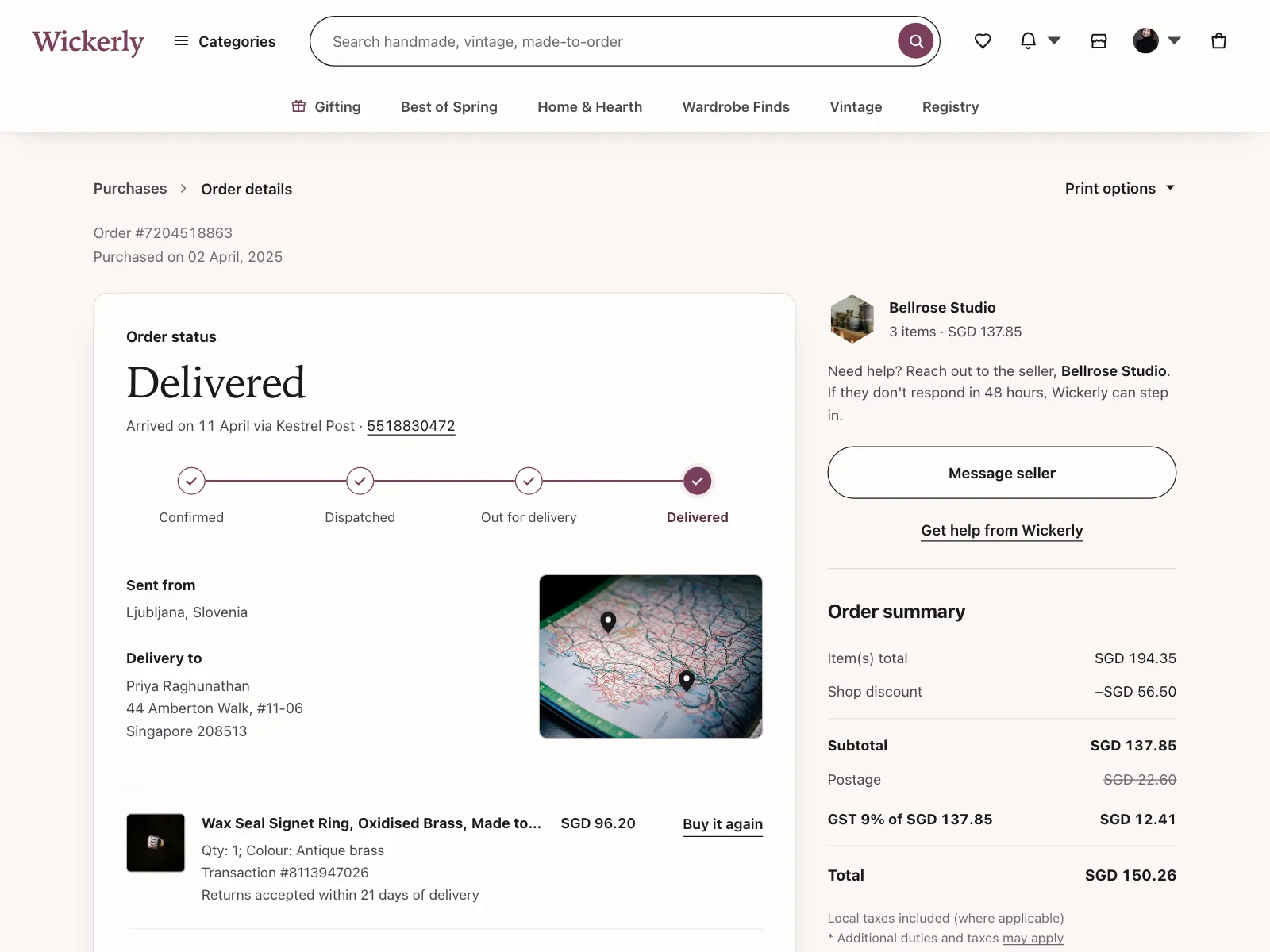Open the 'may apply' taxes link
The width and height of the screenshot is (1270, 952).
[1033, 938]
